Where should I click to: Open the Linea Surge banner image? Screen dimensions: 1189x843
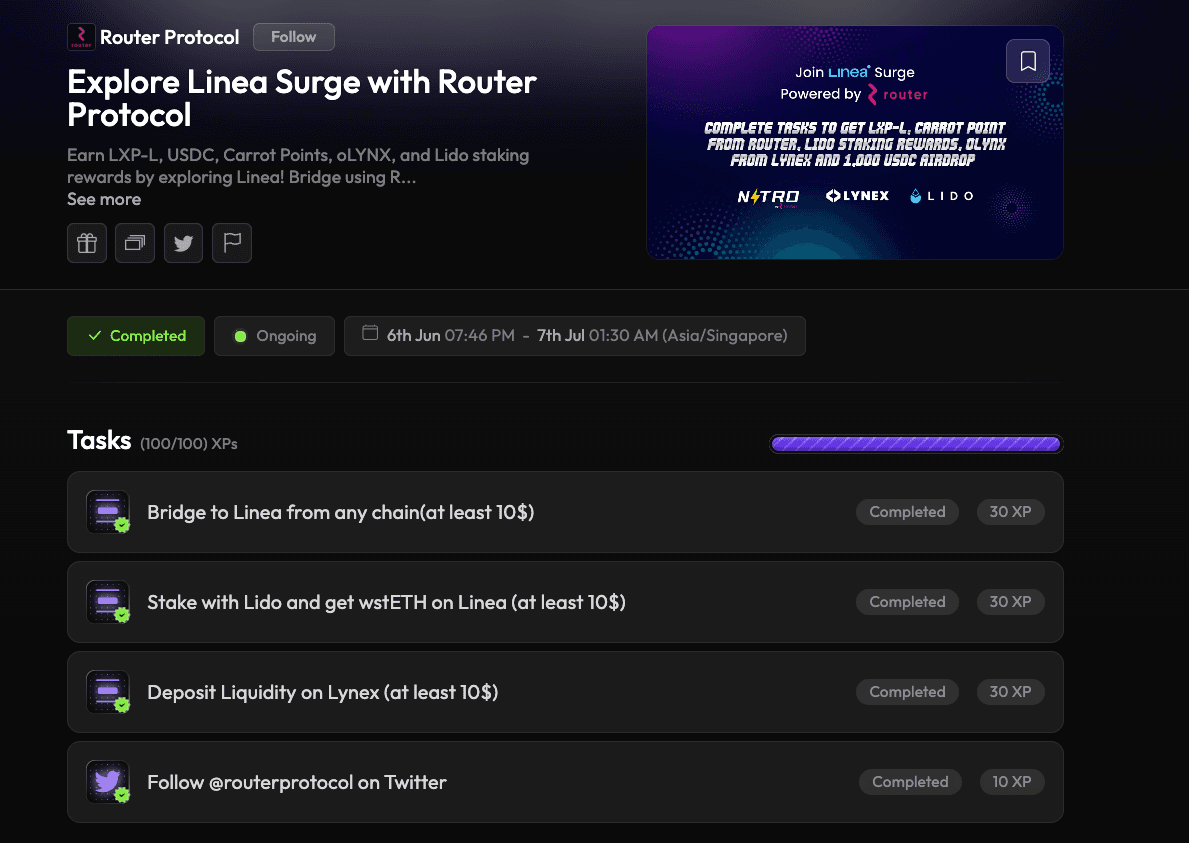pyautogui.click(x=855, y=143)
